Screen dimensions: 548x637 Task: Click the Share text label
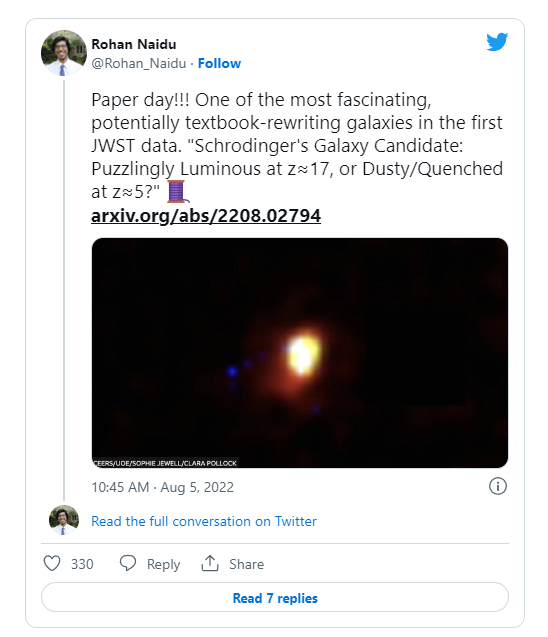246,564
